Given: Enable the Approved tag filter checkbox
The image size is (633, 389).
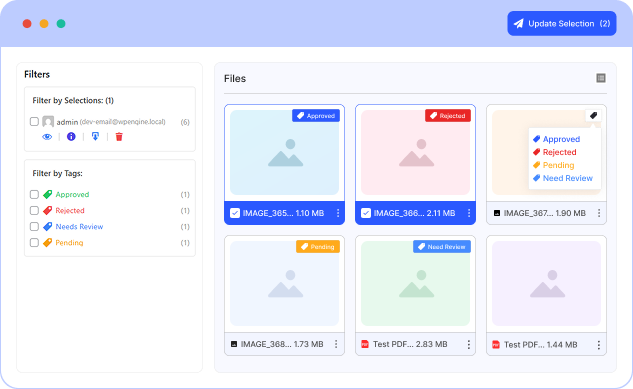Looking at the screenshot, I should click(34, 194).
